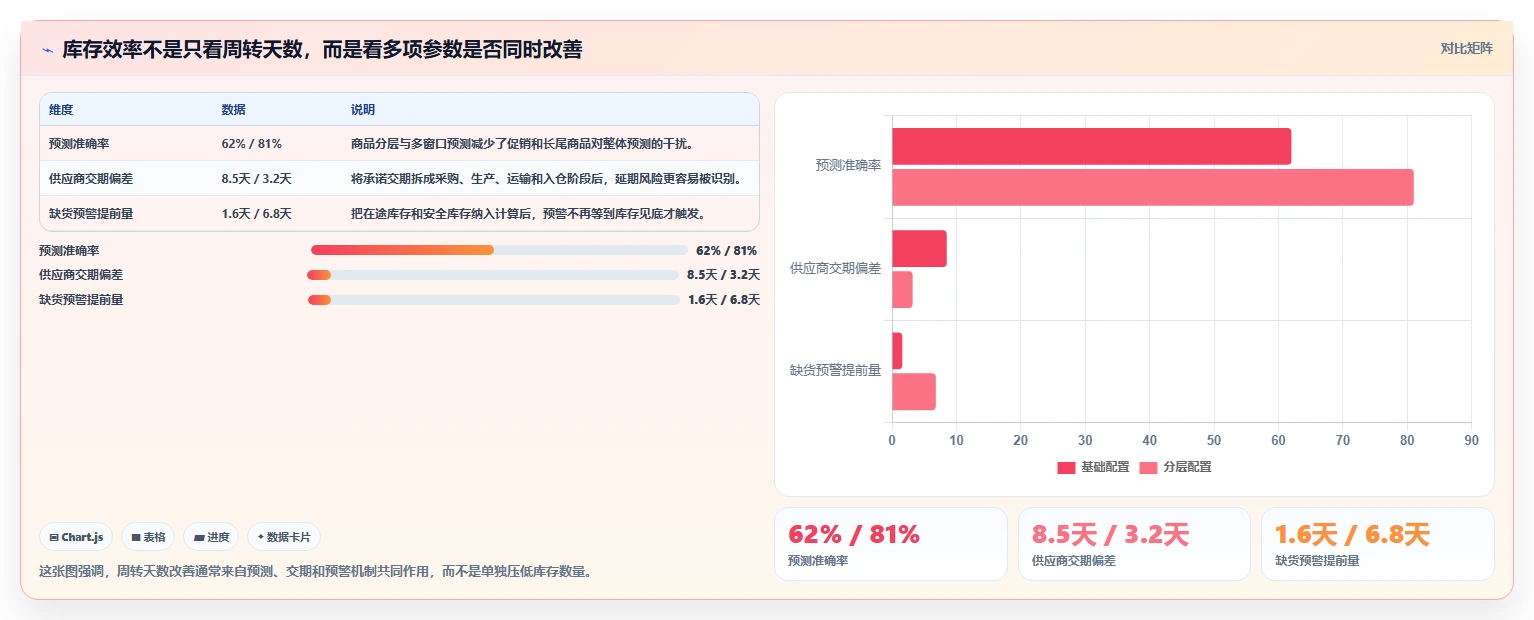Click table cell 62% / 81%
1534x620 pixels.
(251, 144)
